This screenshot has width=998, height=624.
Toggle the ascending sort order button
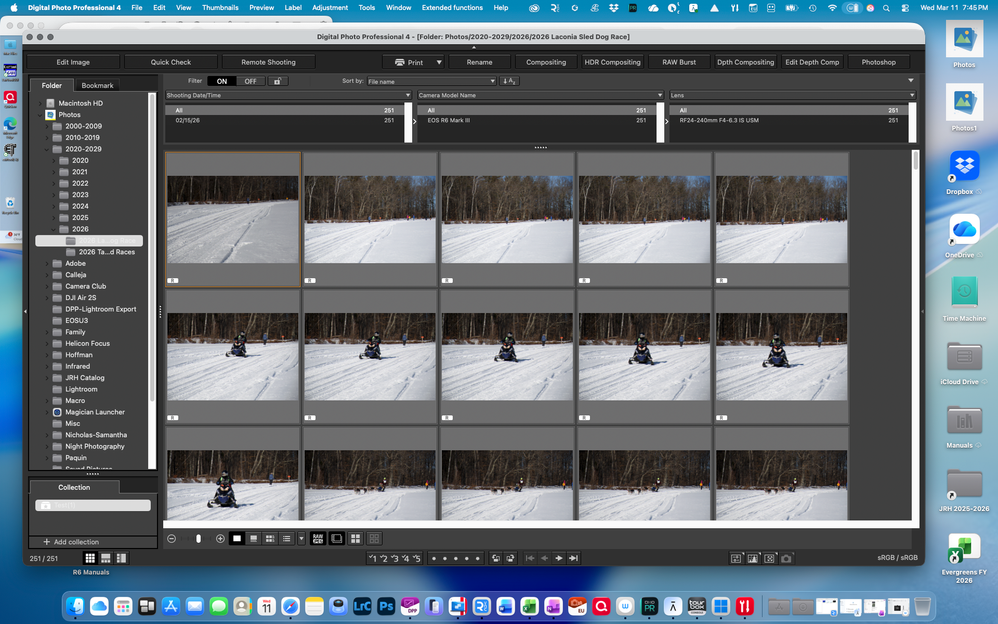tap(509, 81)
